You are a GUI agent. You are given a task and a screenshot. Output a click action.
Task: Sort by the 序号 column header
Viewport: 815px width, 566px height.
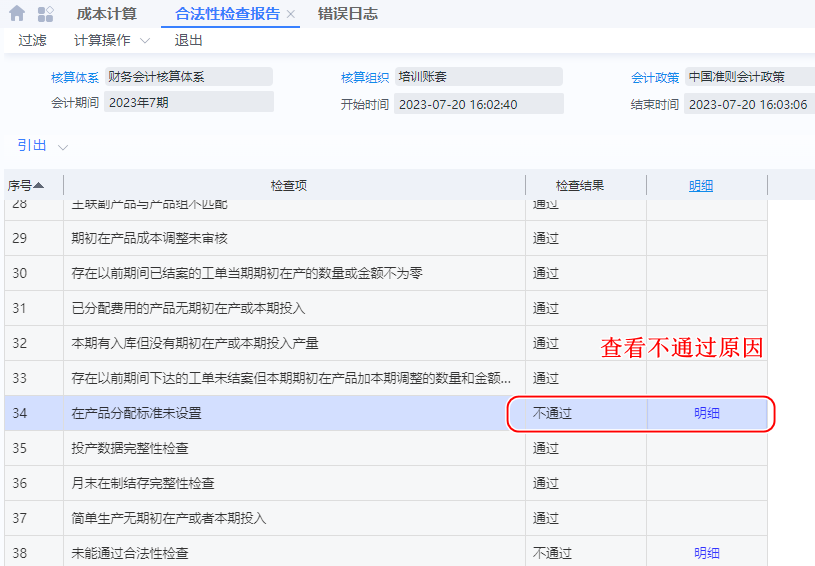coord(26,185)
